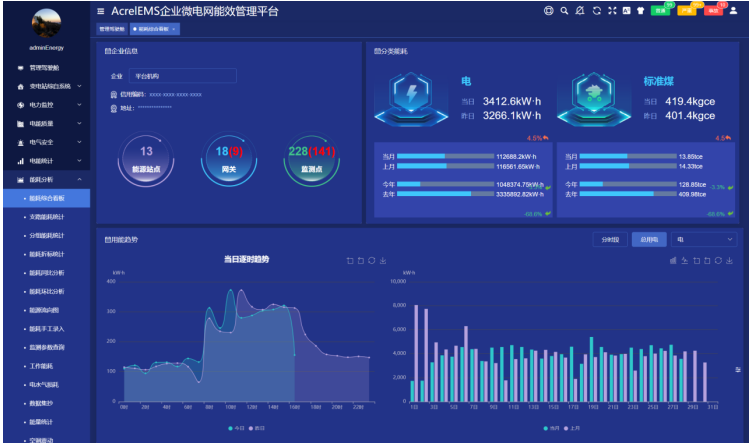Switch to the 管理驾驶舱 page tab
This screenshot has height=447, width=754.
click(x=112, y=29)
